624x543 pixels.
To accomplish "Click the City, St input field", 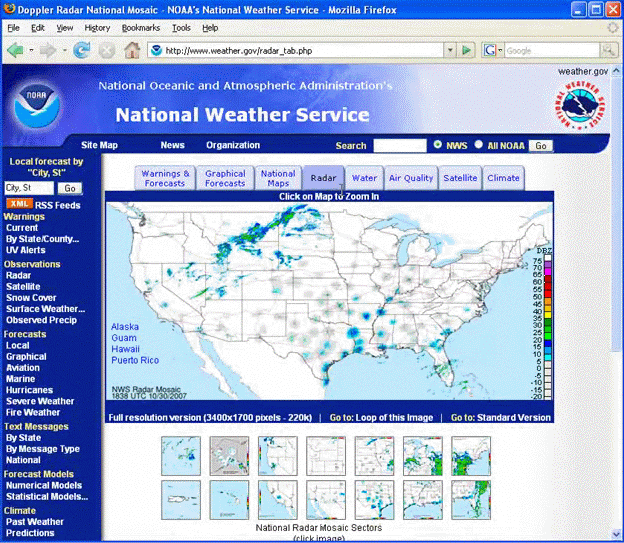I will [x=29, y=188].
